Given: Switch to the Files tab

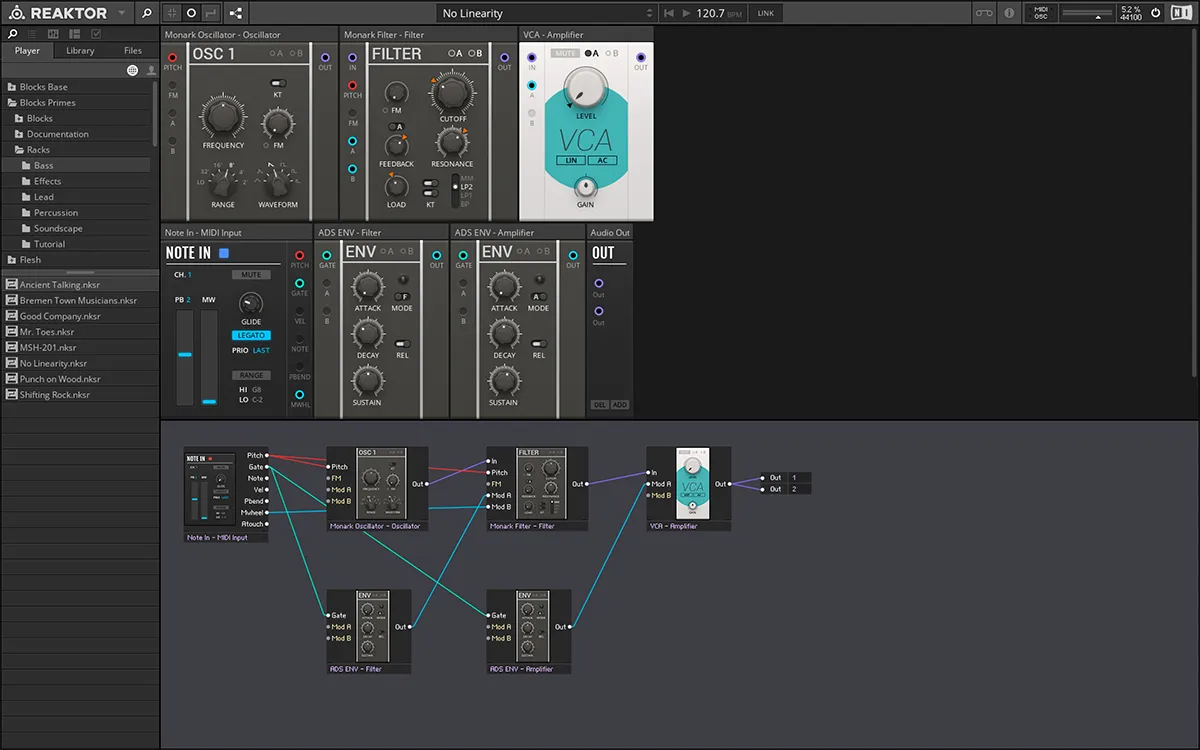Looking at the screenshot, I should tap(133, 51).
